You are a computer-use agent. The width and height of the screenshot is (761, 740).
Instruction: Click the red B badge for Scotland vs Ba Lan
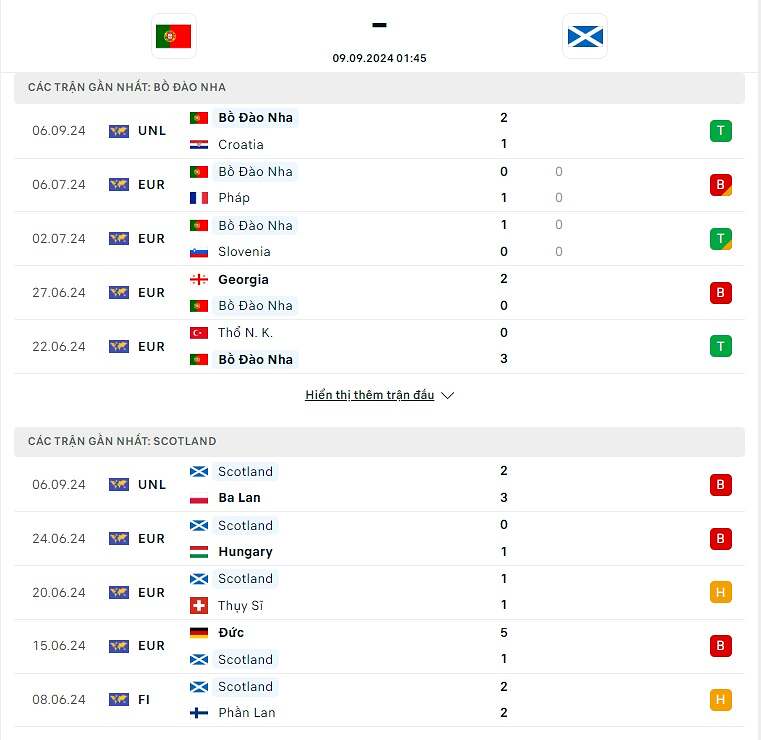click(x=720, y=484)
